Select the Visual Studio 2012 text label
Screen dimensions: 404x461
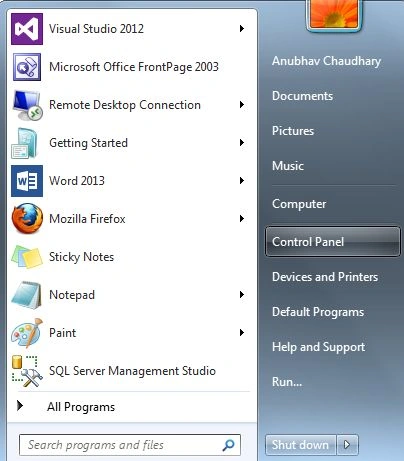click(x=96, y=29)
